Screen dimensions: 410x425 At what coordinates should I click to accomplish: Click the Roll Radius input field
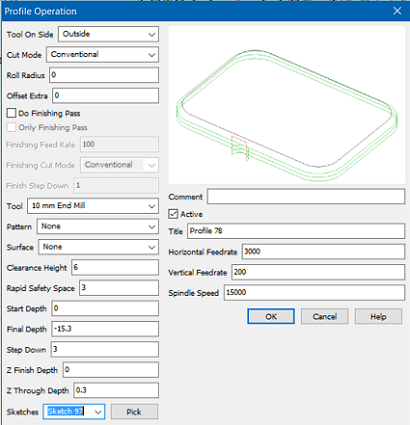pyautogui.click(x=104, y=75)
